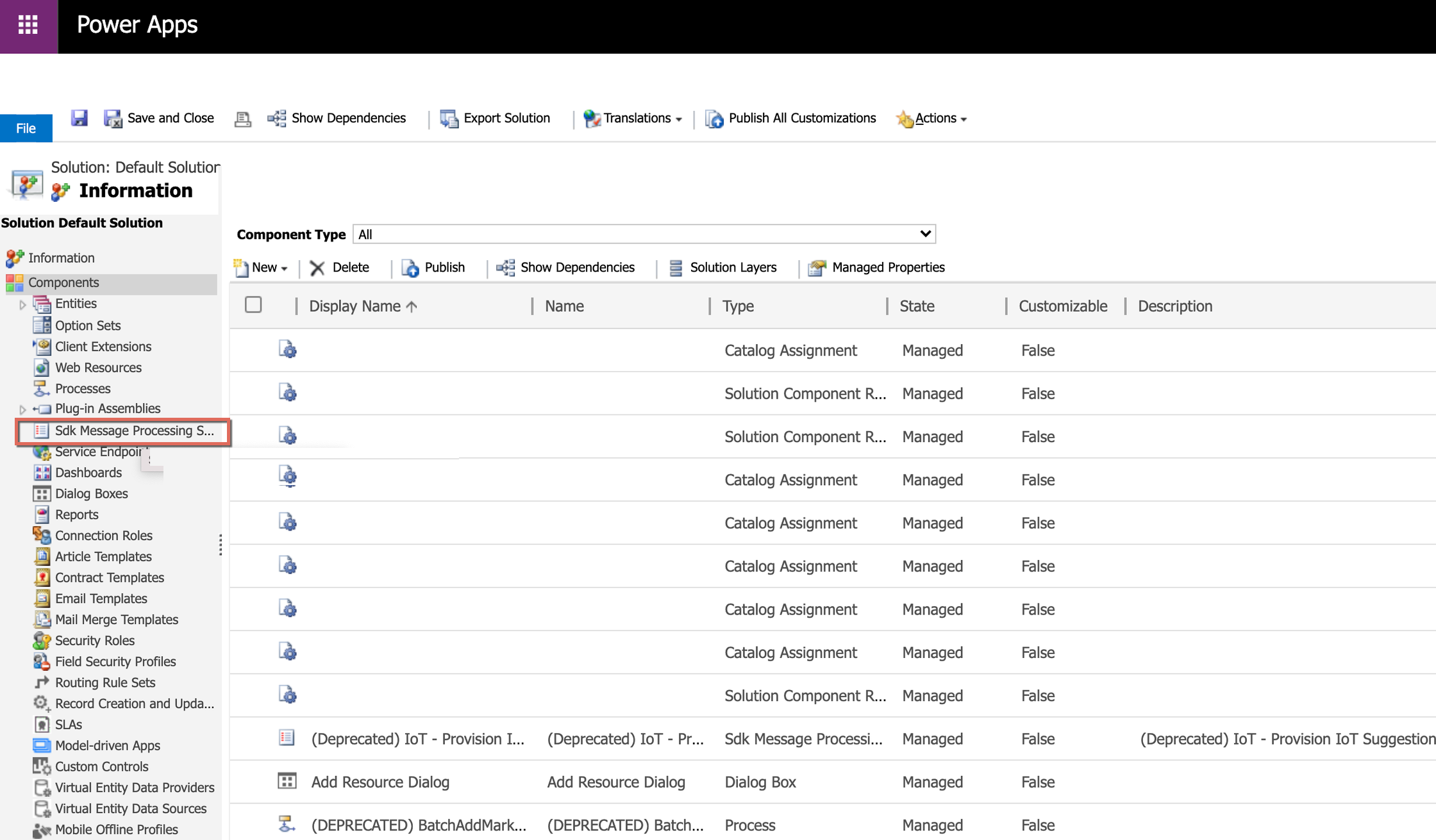This screenshot has width=1436, height=840.
Task: Sort by the State column header
Action: (917, 306)
